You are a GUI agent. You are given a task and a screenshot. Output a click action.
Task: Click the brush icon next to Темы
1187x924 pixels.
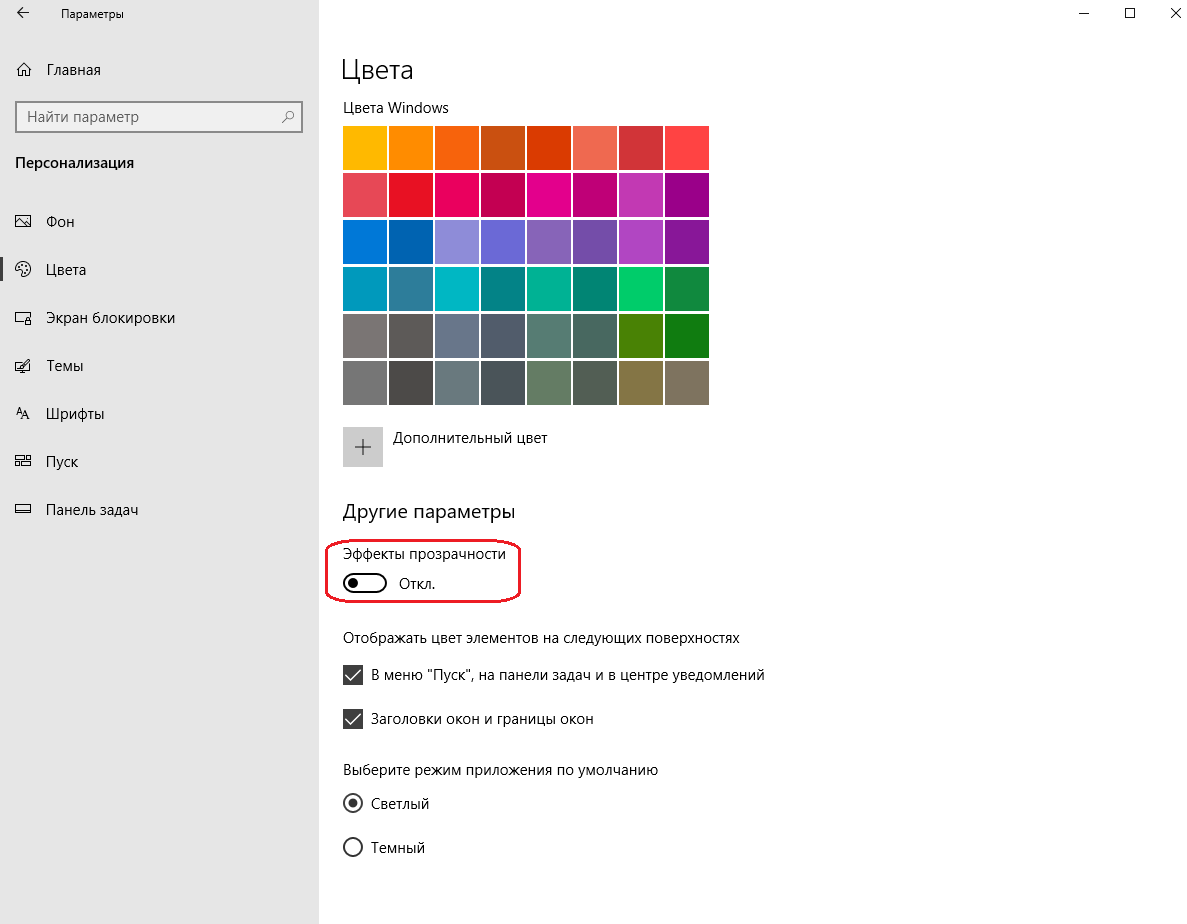(23, 366)
